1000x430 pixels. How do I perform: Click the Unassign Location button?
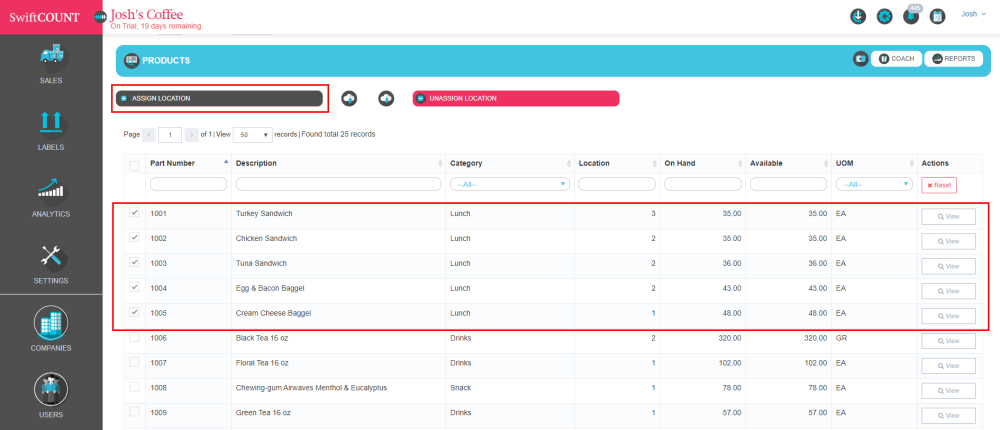(x=516, y=98)
